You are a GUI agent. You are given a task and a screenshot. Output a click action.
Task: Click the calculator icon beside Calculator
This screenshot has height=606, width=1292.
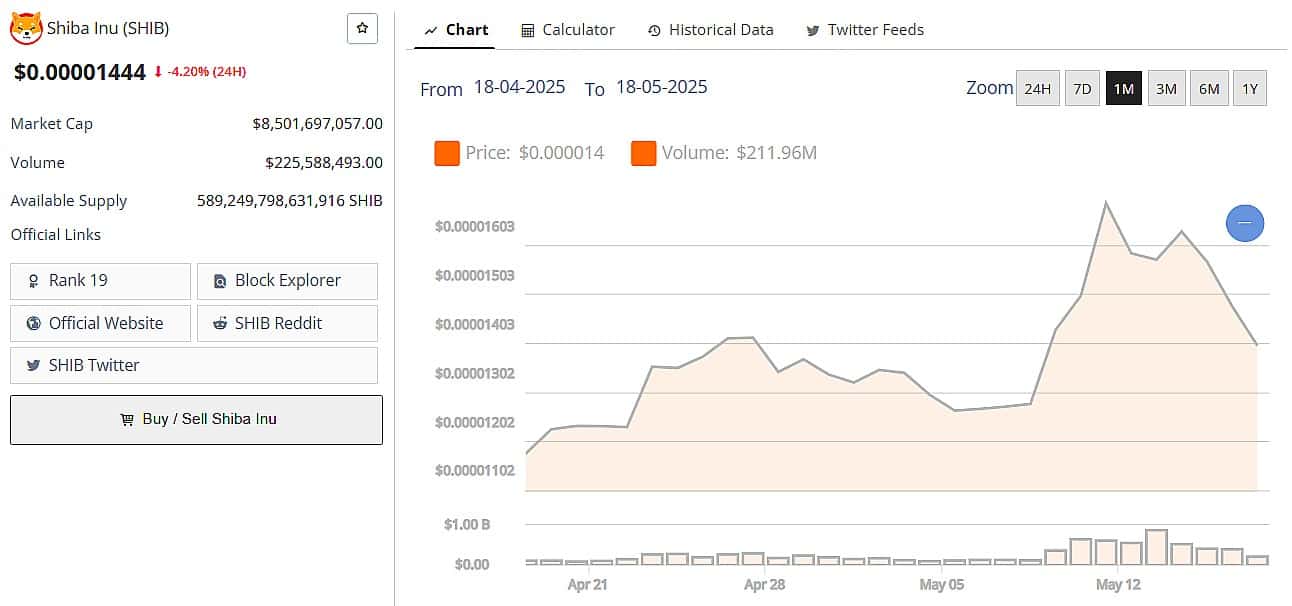click(527, 29)
